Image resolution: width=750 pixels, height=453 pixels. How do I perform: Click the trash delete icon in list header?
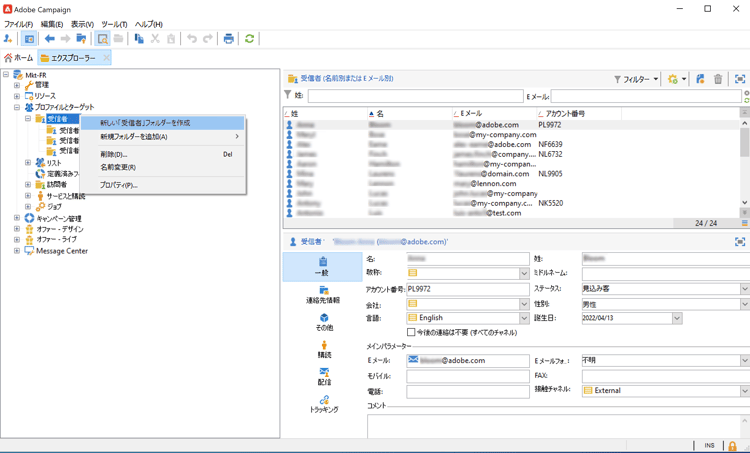click(718, 79)
